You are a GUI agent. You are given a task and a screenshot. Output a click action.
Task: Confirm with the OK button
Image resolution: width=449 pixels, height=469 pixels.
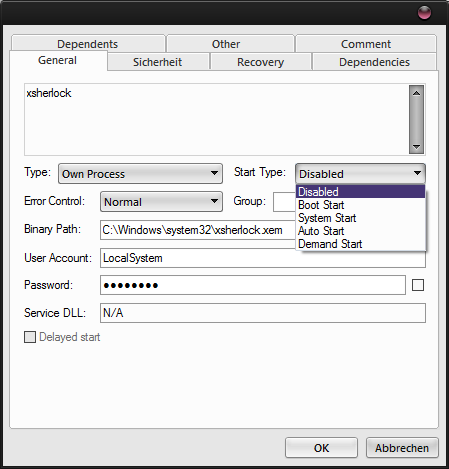(321, 448)
